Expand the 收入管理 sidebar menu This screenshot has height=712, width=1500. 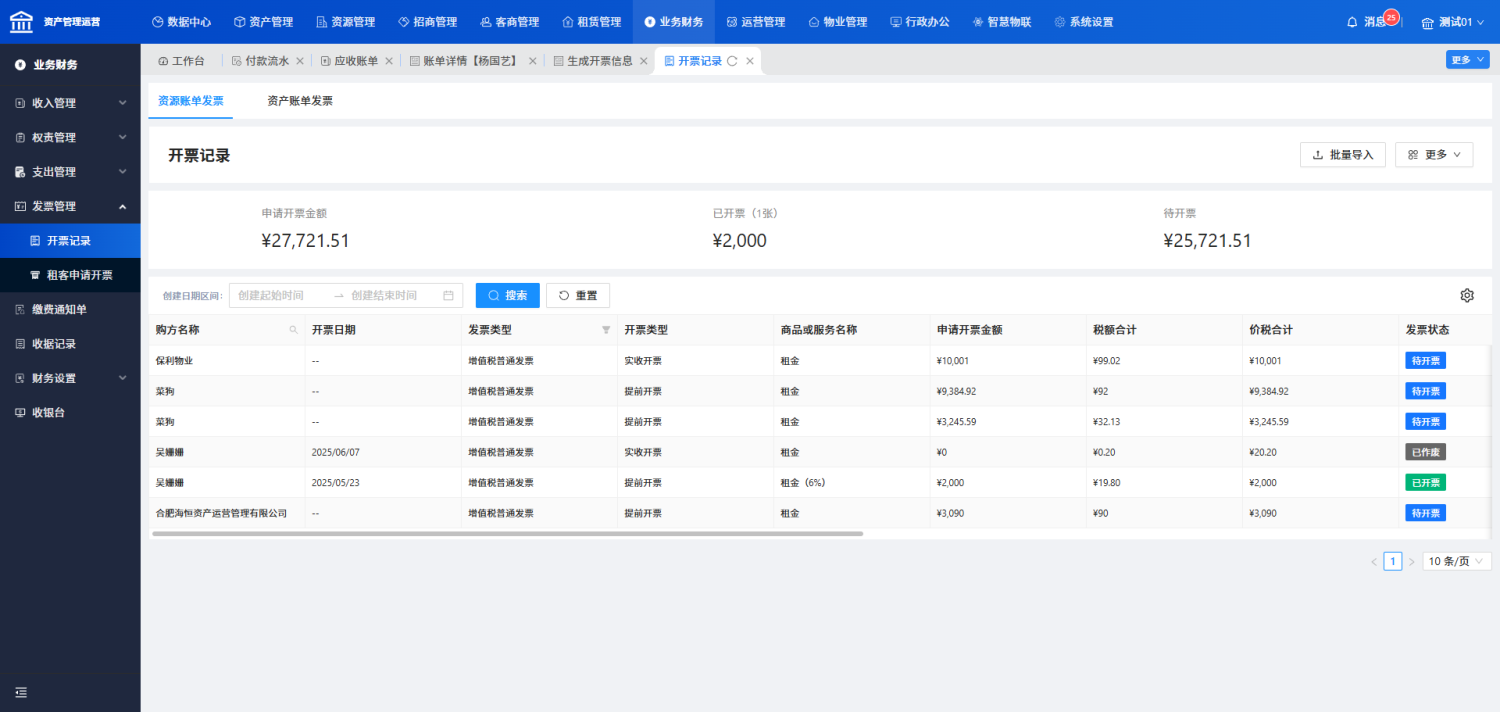click(70, 103)
